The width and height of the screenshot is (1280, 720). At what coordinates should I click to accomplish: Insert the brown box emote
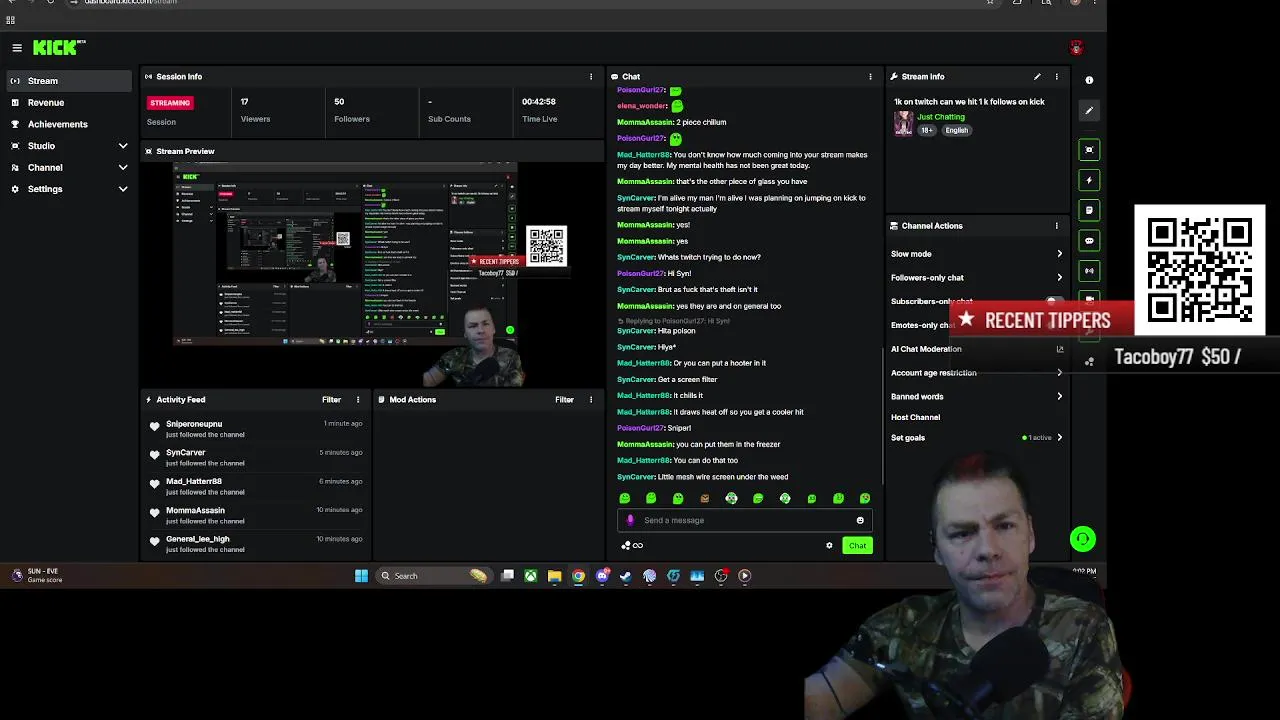(705, 498)
